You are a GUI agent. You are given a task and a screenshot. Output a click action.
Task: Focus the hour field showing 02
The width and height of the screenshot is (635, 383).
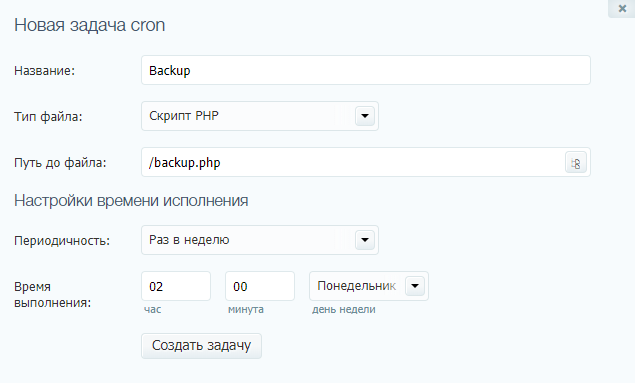[176, 286]
